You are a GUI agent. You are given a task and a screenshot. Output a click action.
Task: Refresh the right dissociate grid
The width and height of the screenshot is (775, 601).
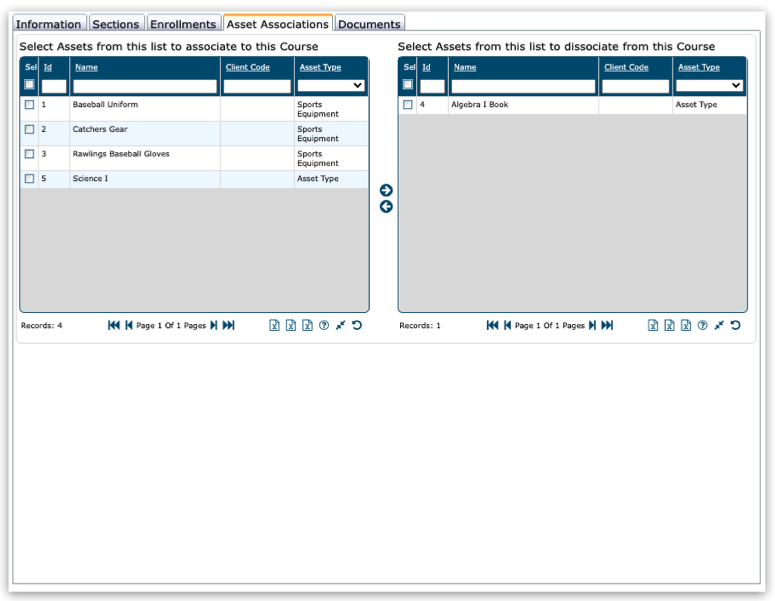[x=736, y=325]
